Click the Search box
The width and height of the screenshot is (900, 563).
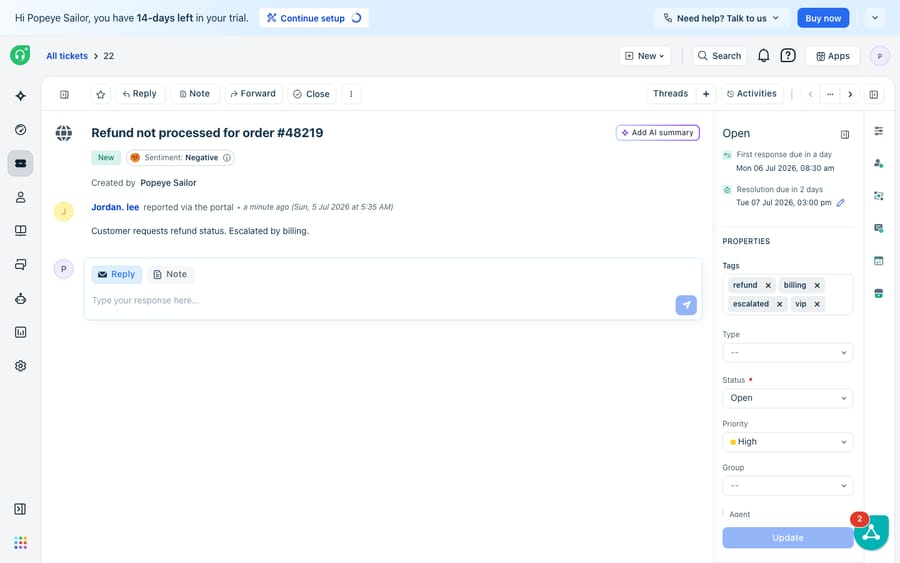[x=719, y=56]
